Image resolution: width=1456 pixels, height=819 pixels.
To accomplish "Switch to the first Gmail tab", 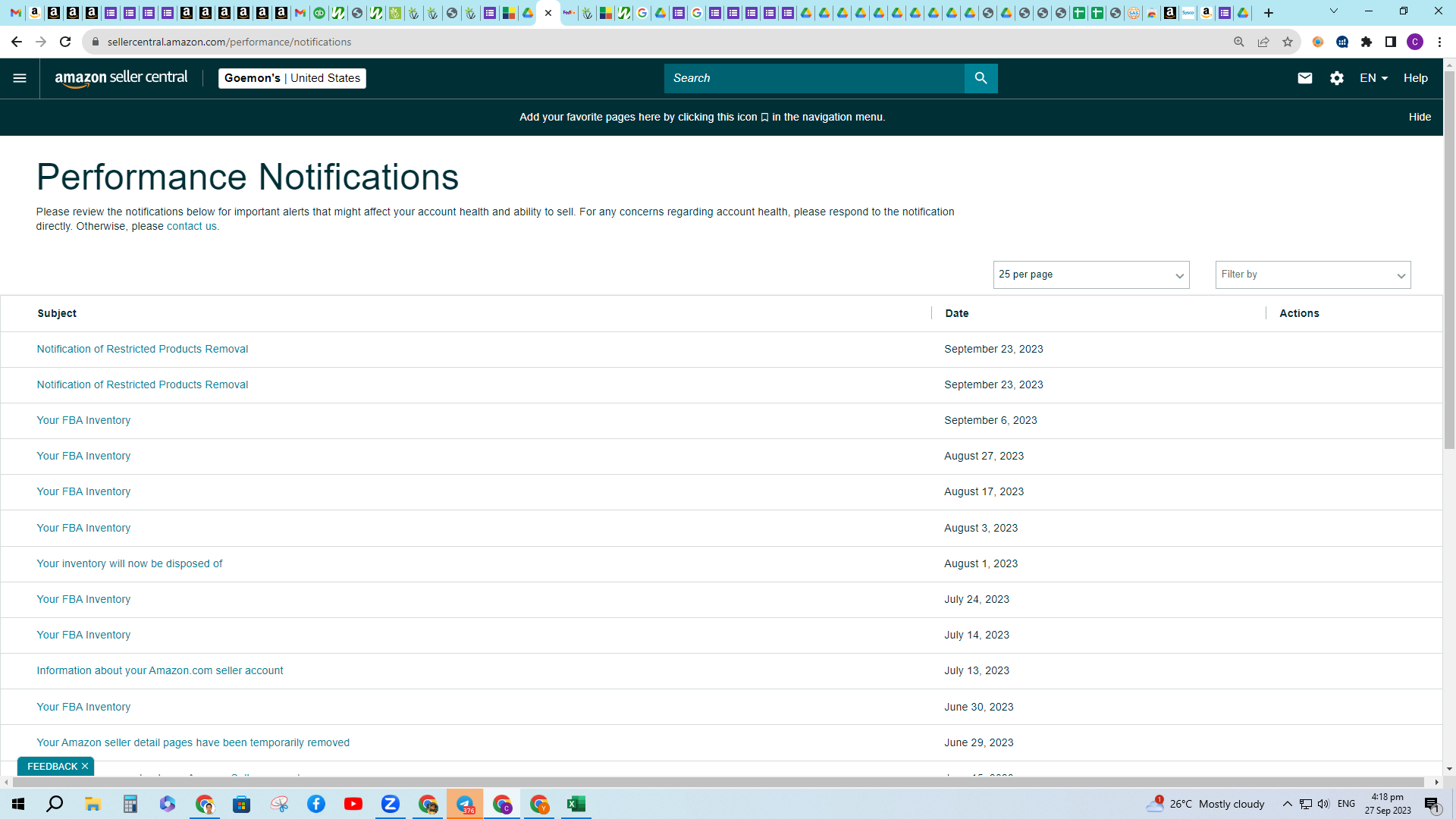I will tap(16, 13).
